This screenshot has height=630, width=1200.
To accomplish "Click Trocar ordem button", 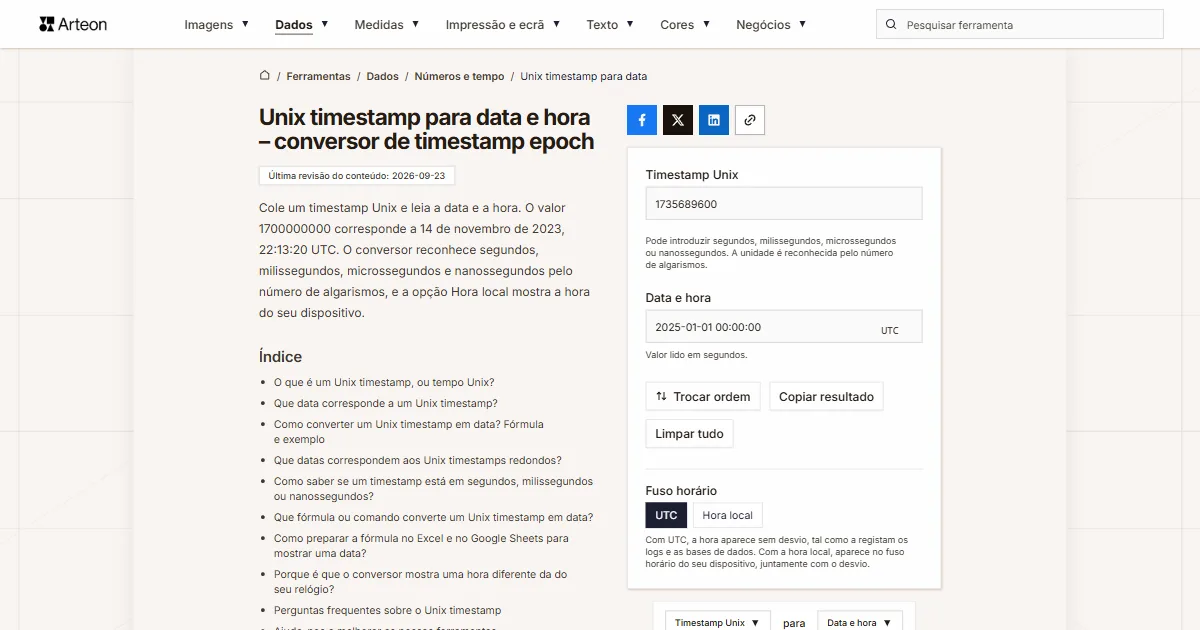I will [703, 396].
